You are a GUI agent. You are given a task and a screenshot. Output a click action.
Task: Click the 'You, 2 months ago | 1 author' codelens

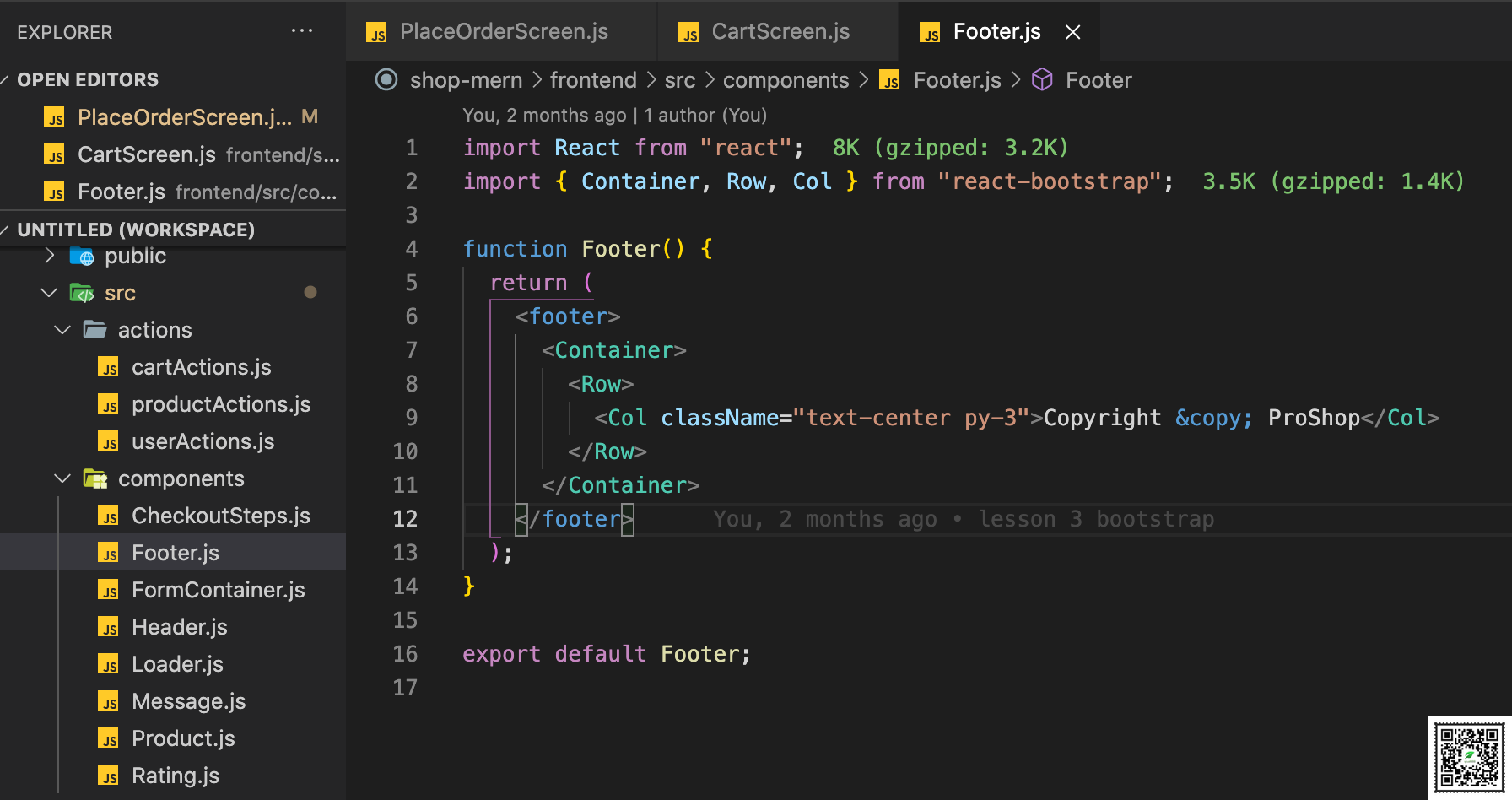pos(614,115)
